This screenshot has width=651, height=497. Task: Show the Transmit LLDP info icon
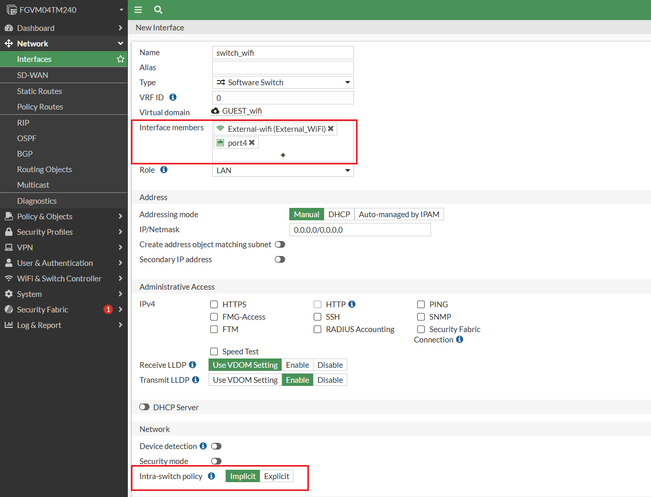[196, 379]
